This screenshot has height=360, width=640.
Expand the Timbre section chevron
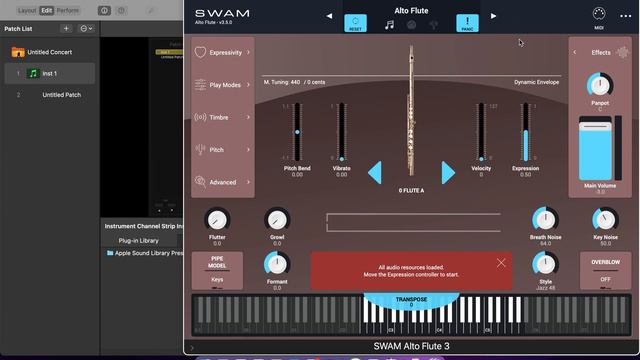pyautogui.click(x=248, y=117)
